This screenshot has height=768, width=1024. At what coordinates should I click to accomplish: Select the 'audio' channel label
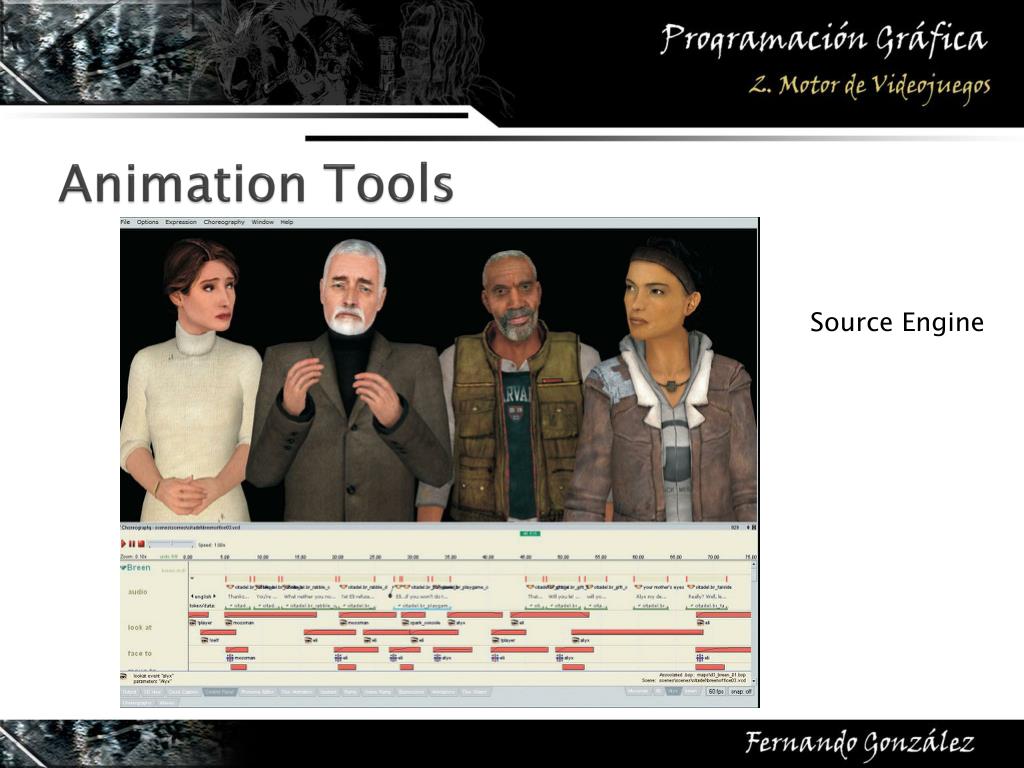[x=137, y=592]
